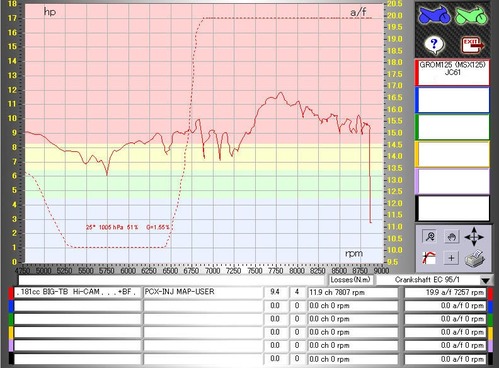Click the 181cc BIG-TB Hi-CAM description field

78,292
